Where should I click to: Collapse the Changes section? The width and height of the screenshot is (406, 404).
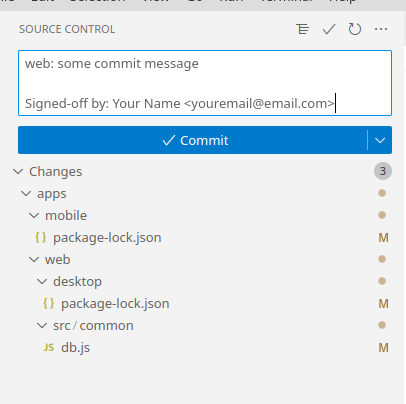tap(18, 172)
